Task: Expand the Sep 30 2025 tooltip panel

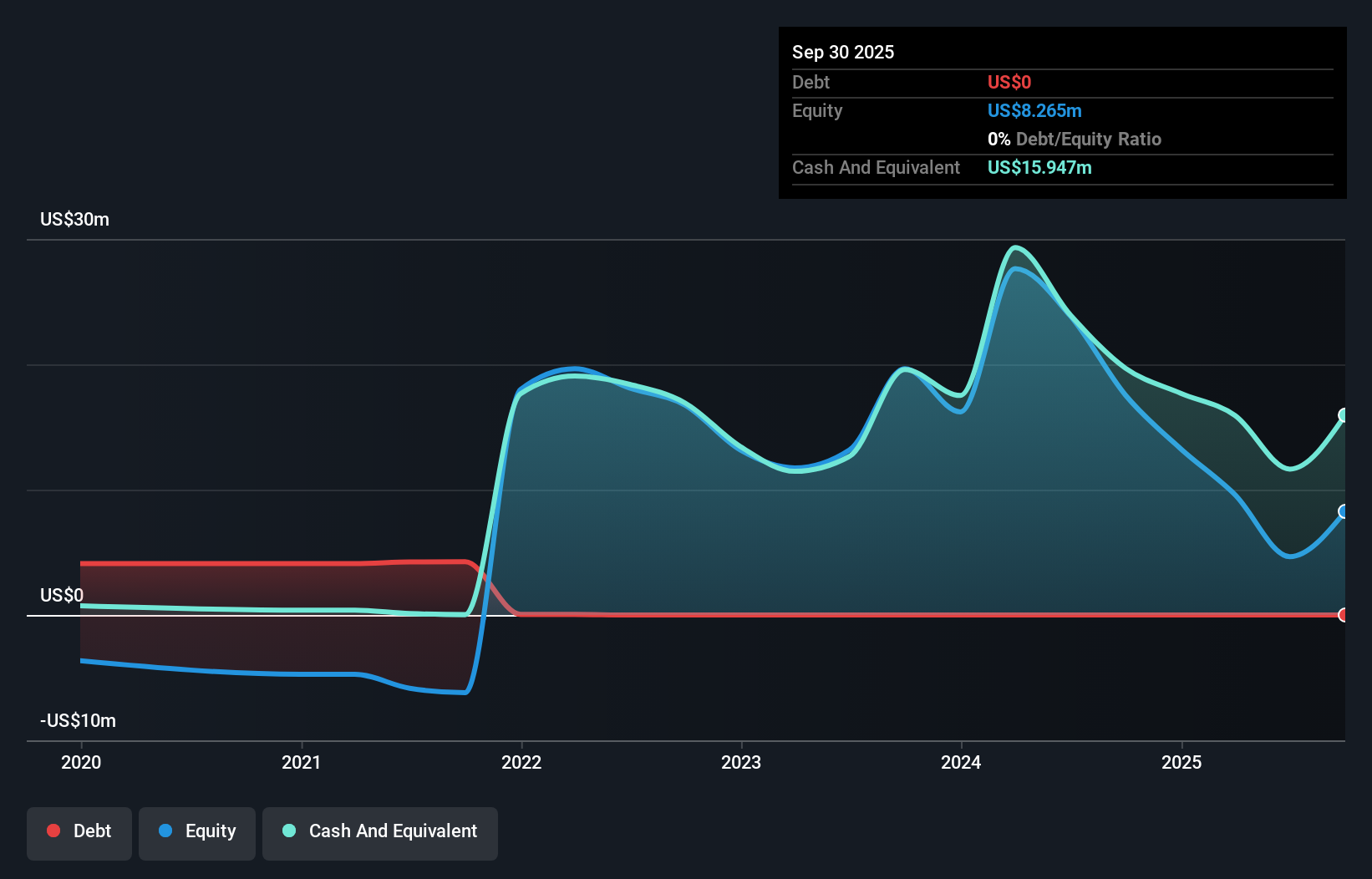Action: click(843, 52)
